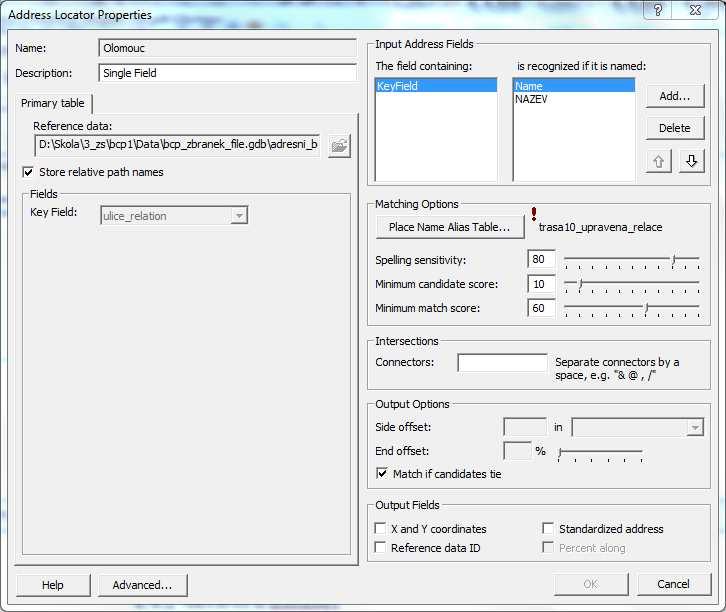
Task: Click trasa10_upravena_relace alias table name
Action: point(601,227)
